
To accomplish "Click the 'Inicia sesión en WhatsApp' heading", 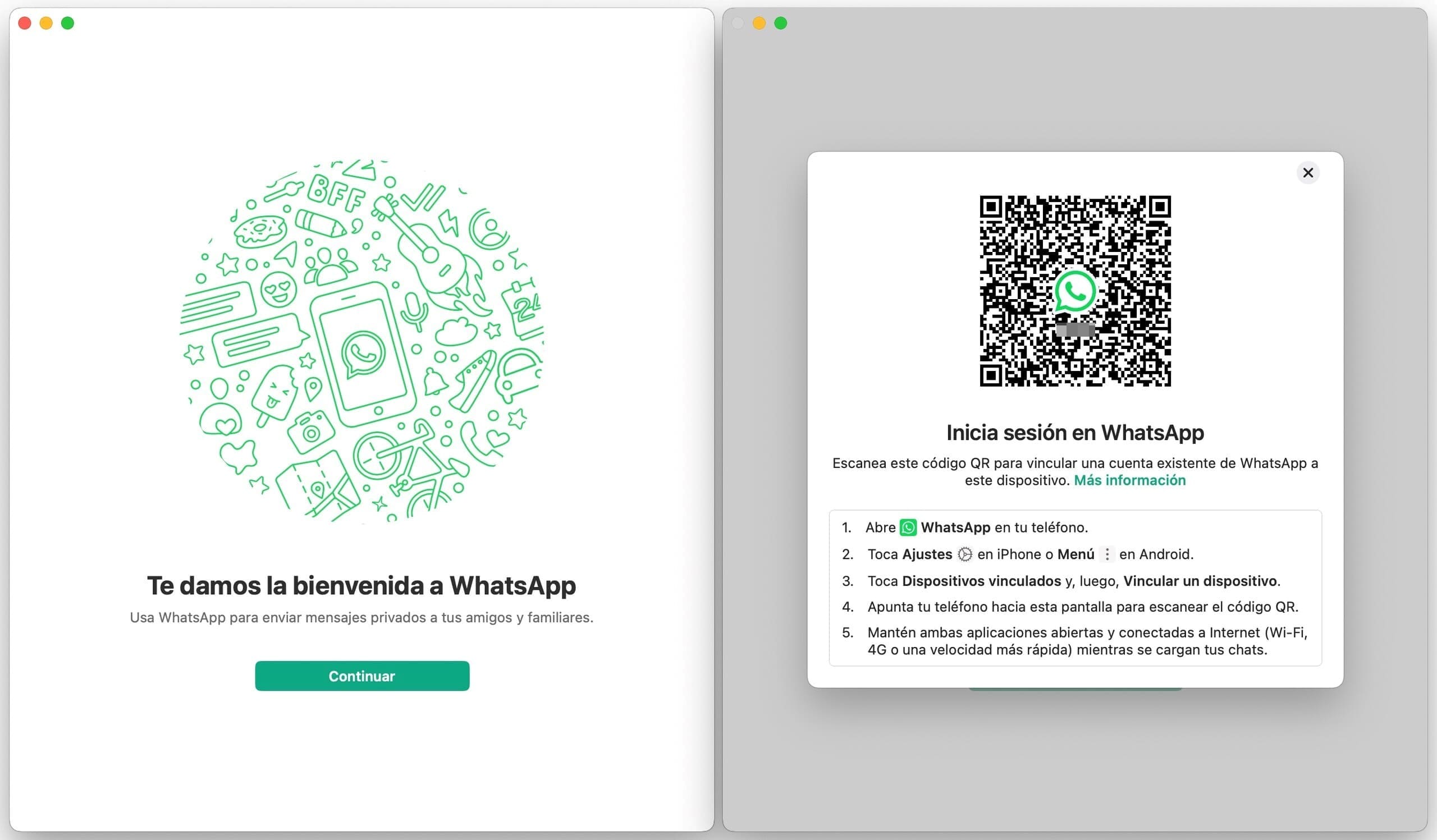I will [x=1075, y=433].
